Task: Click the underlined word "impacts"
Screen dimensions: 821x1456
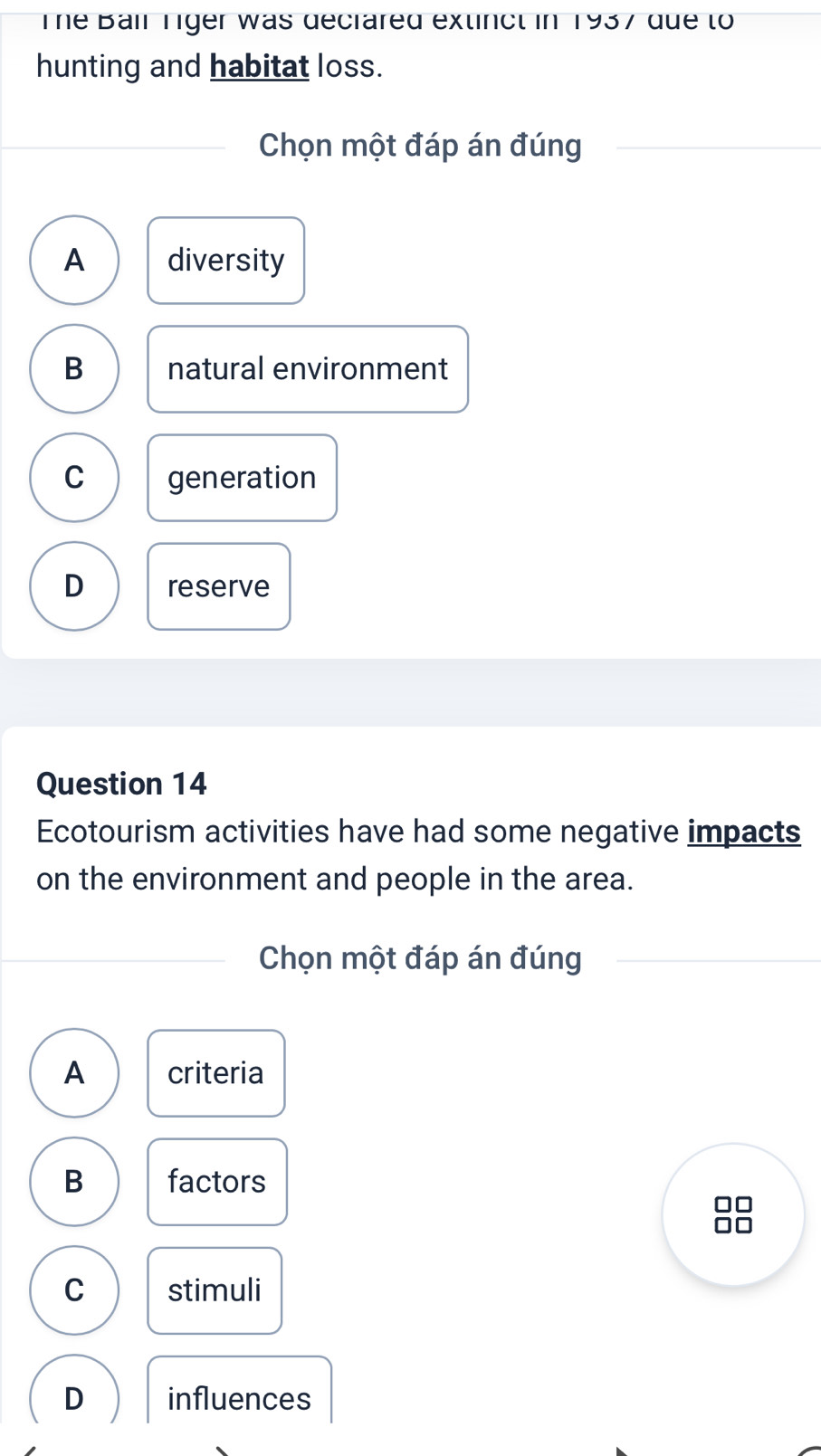Action: [x=744, y=832]
